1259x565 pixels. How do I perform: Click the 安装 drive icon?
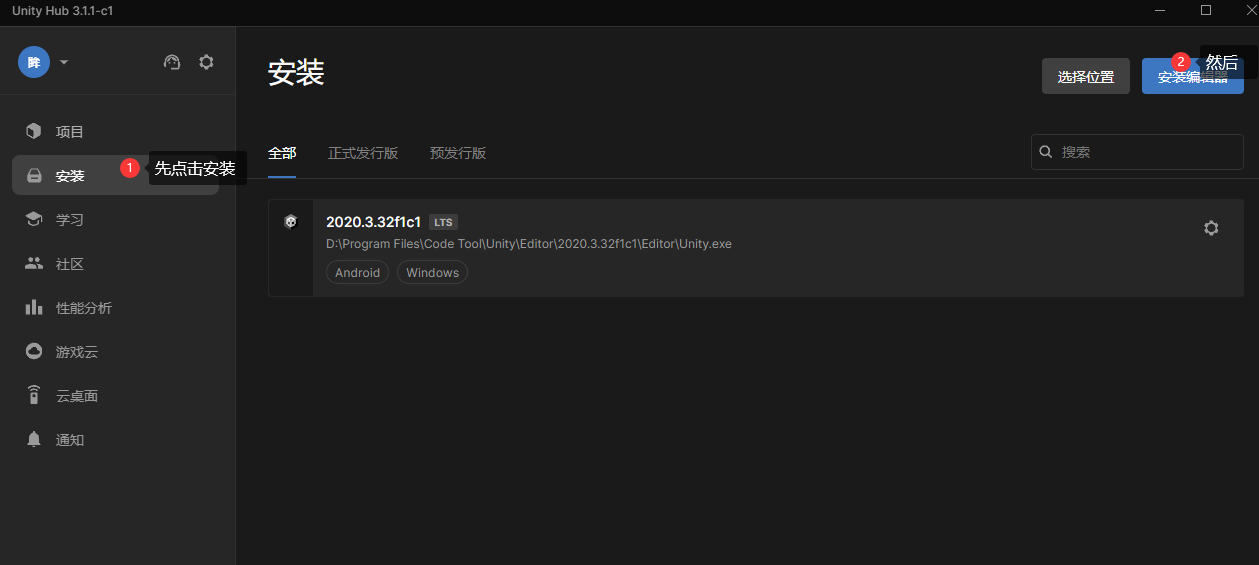pos(34,175)
